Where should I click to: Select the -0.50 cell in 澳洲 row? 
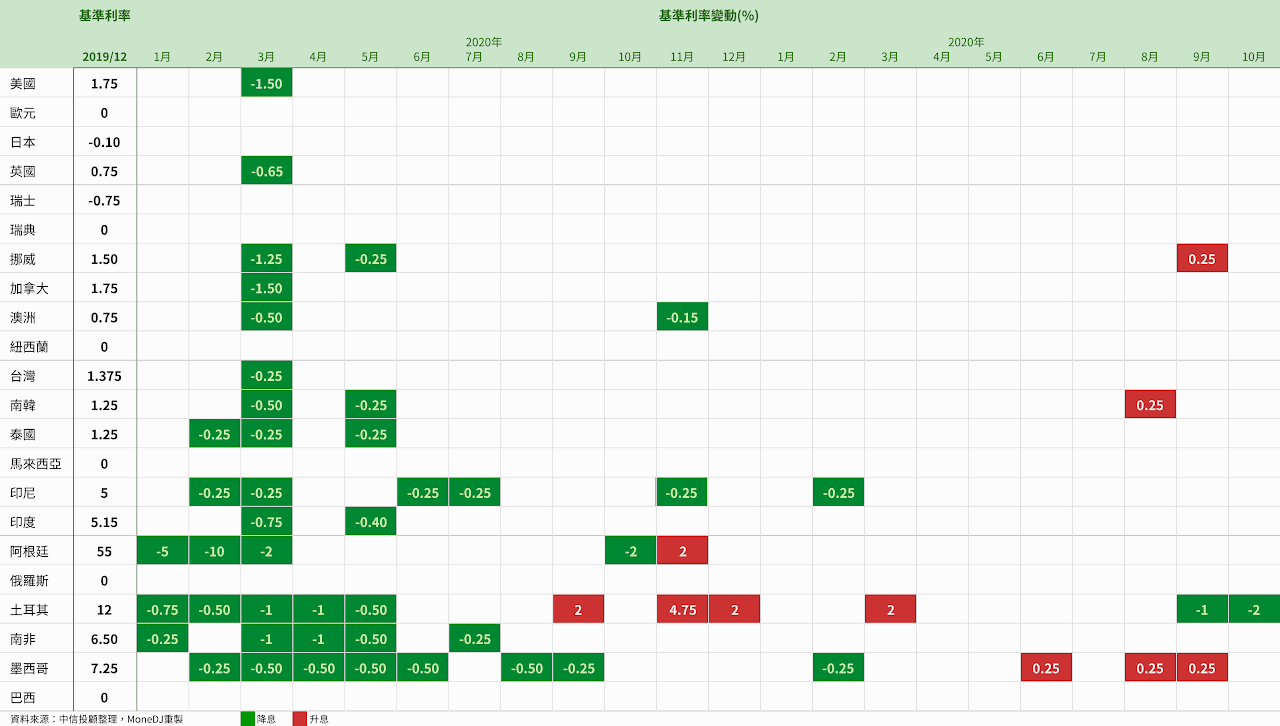click(266, 318)
